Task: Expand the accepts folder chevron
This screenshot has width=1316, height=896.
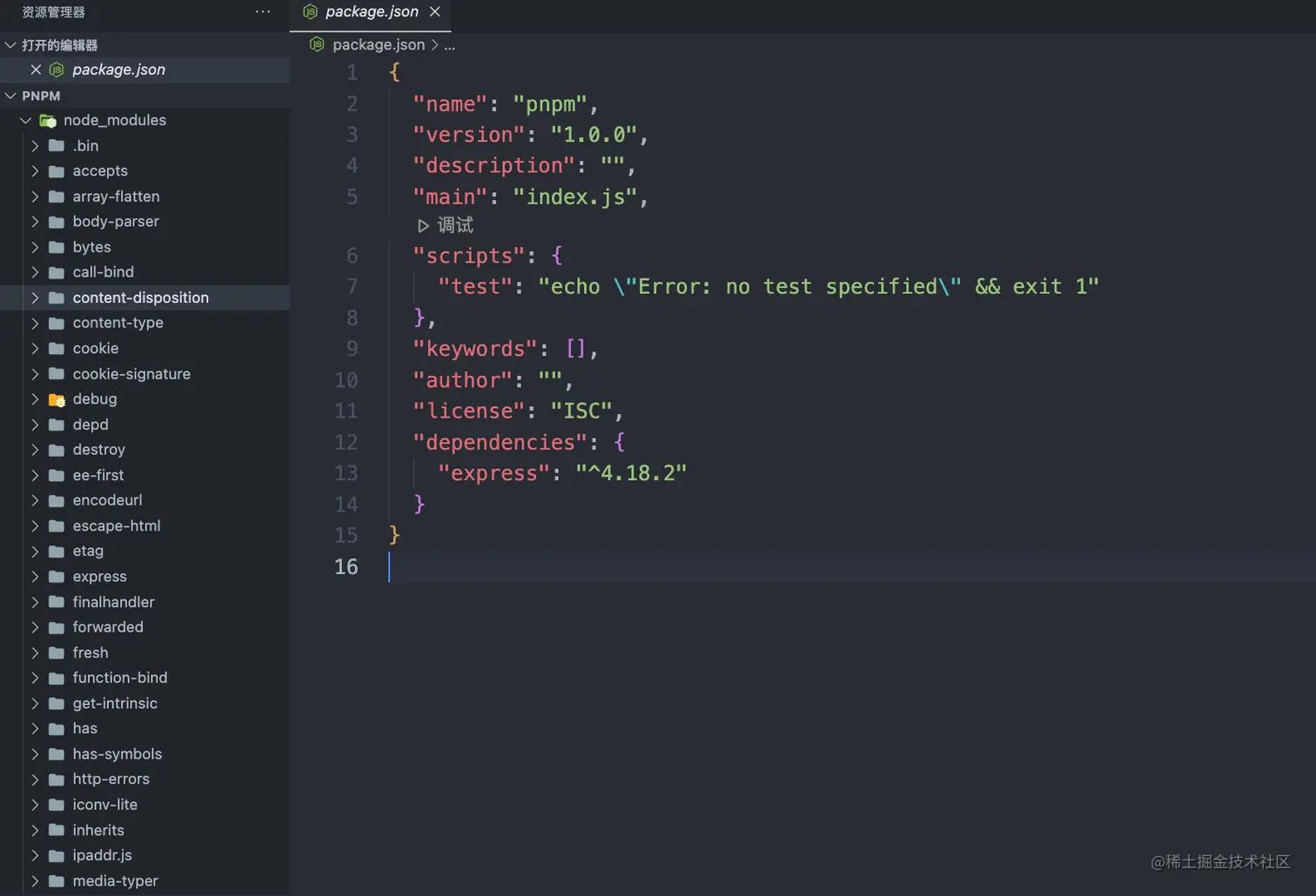Action: tap(35, 171)
